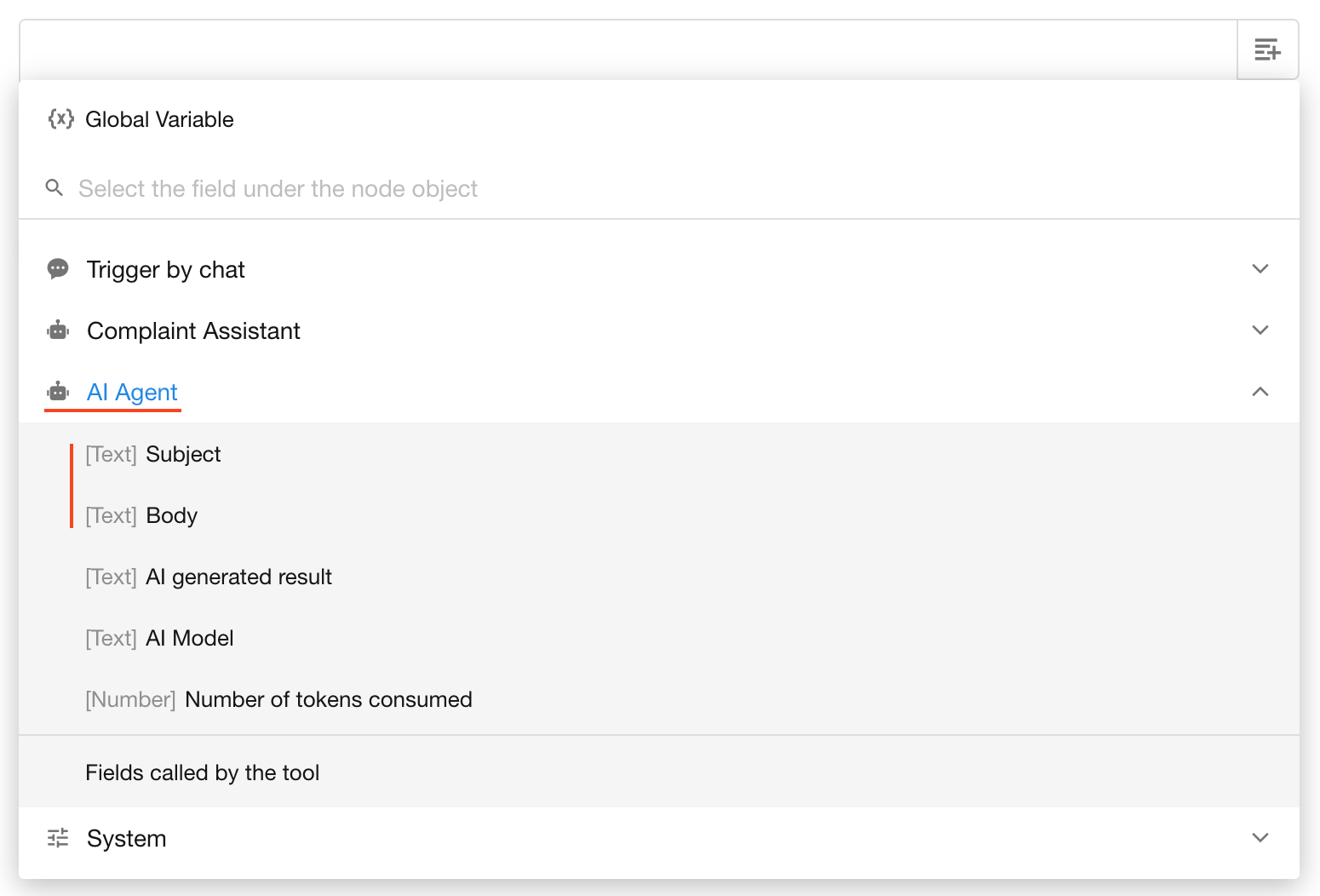Select the Subject text field
Image resolution: width=1320 pixels, height=896 pixels.
pos(183,455)
